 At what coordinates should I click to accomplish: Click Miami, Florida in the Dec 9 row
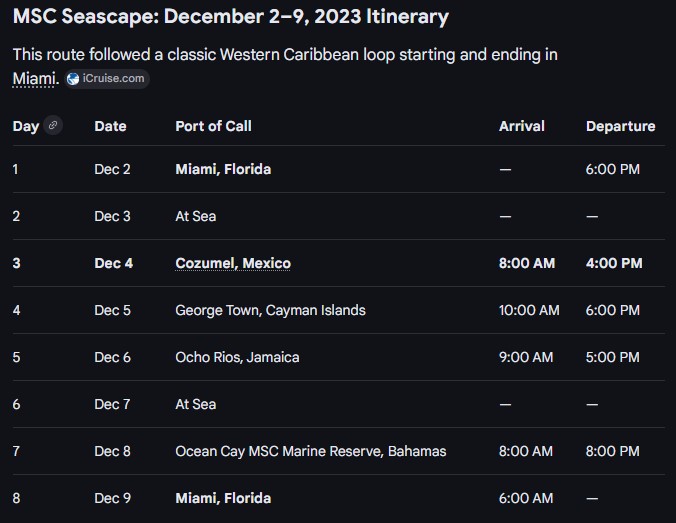pos(223,498)
